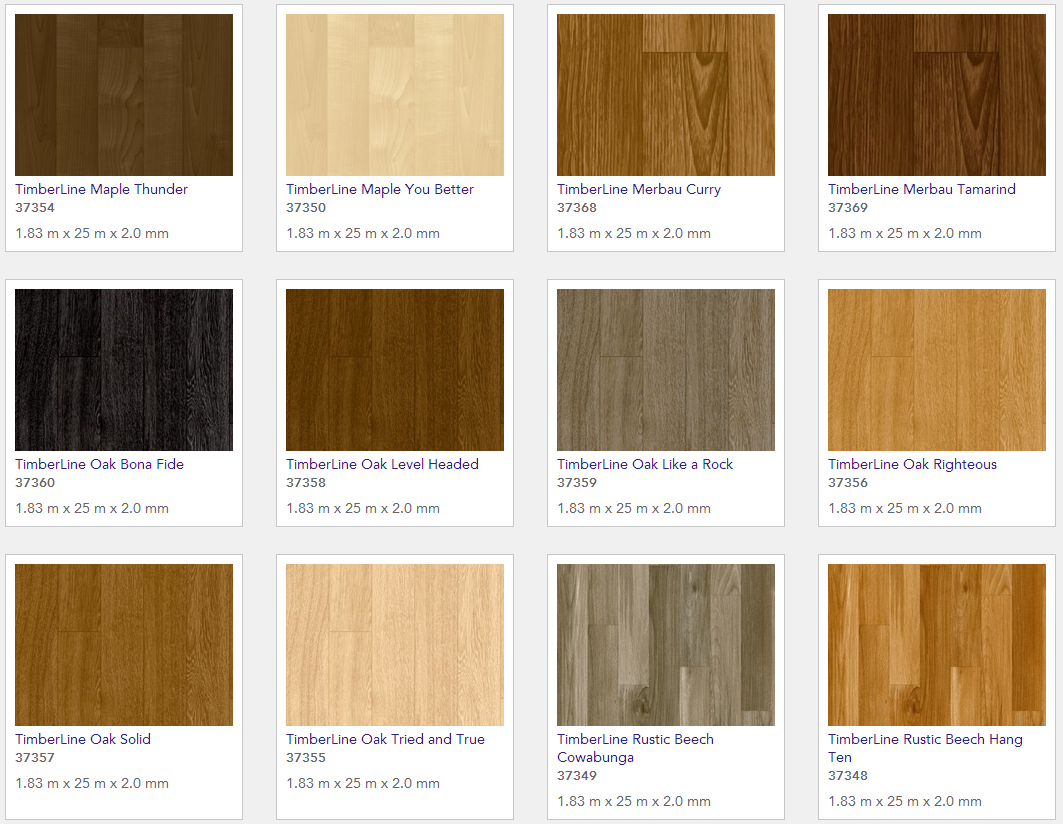
Task: View the Merbau Curry wood swatch image
Action: 666,95
